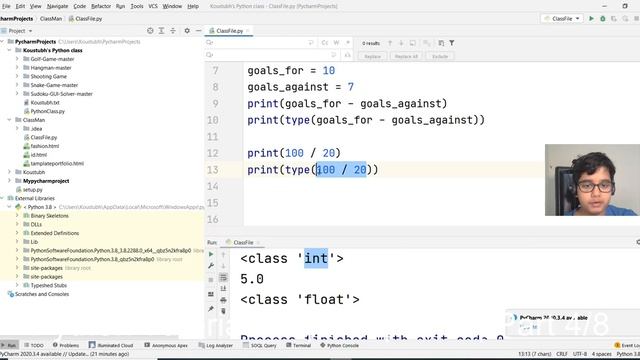Click the search text input field
Image resolution: width=640 pixels, height=360 pixels.
(x=259, y=43)
